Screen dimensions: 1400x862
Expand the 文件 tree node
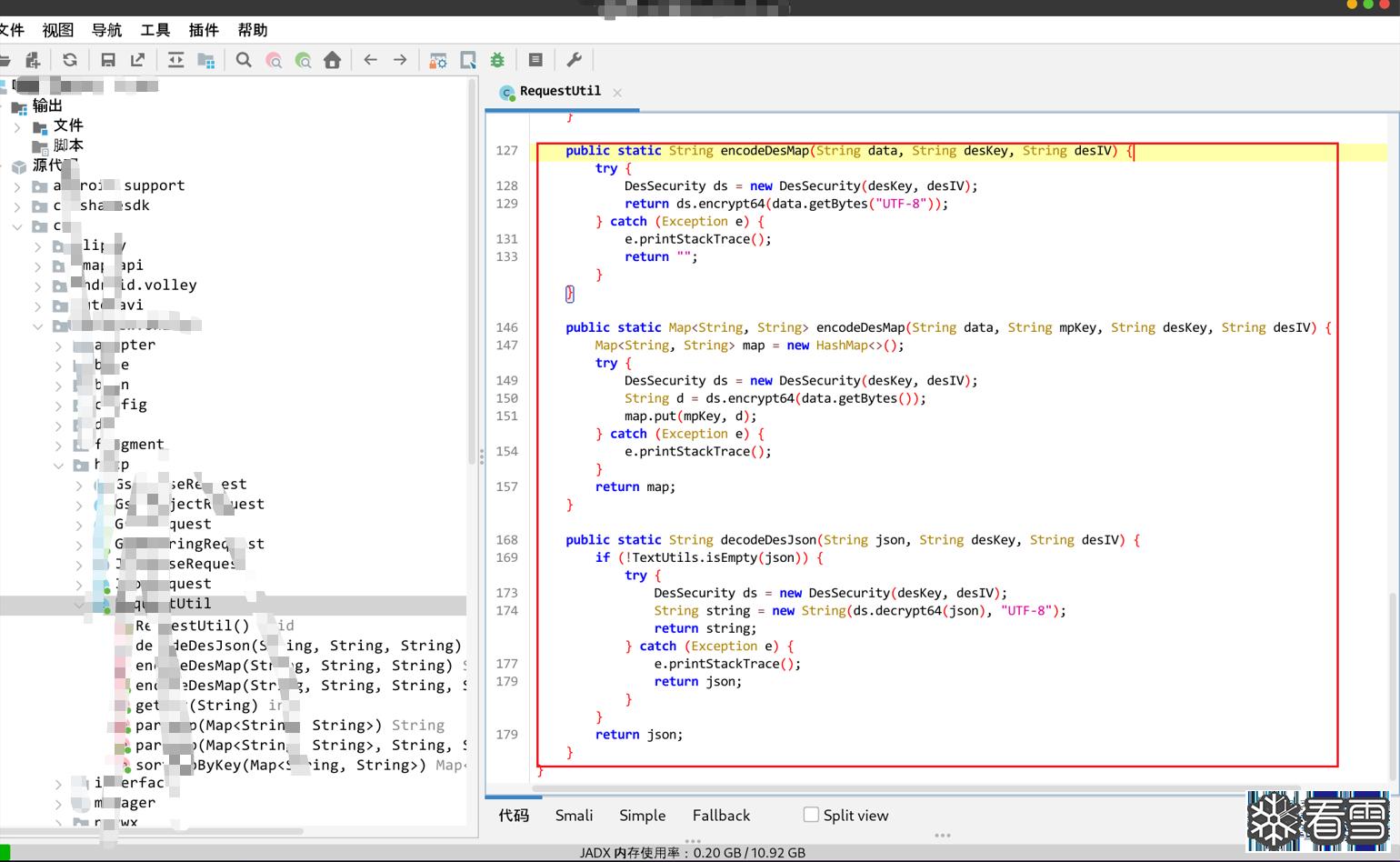(x=17, y=126)
